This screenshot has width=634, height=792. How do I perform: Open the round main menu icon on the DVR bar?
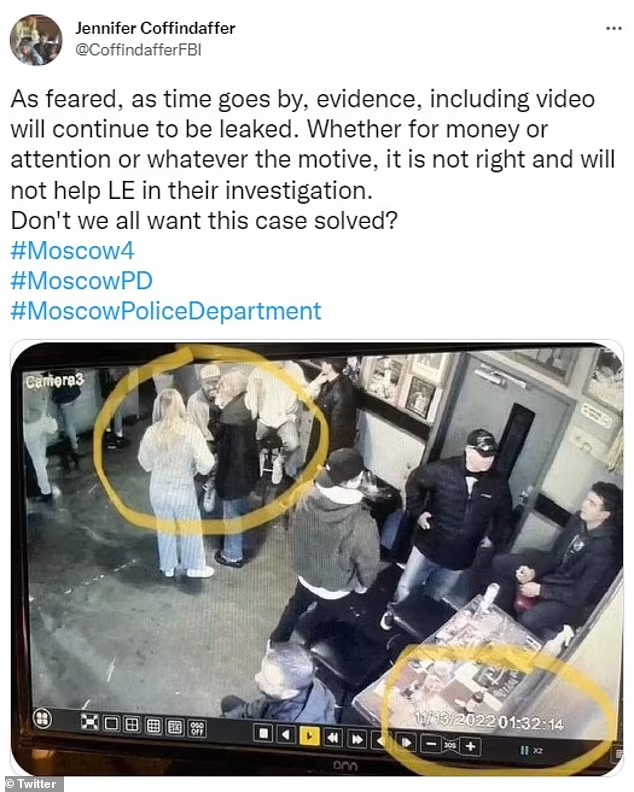point(43,718)
